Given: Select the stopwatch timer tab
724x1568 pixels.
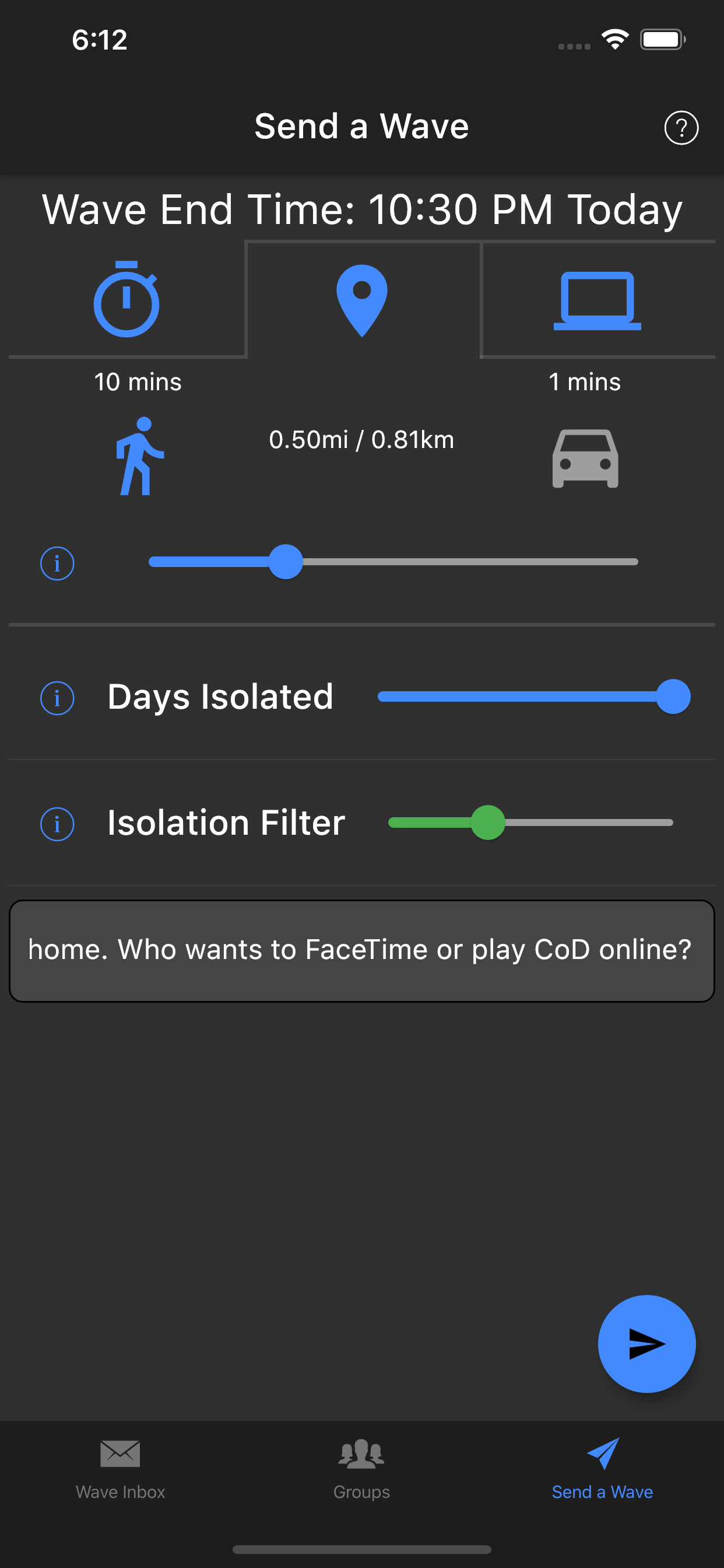Looking at the screenshot, I should point(126,299).
